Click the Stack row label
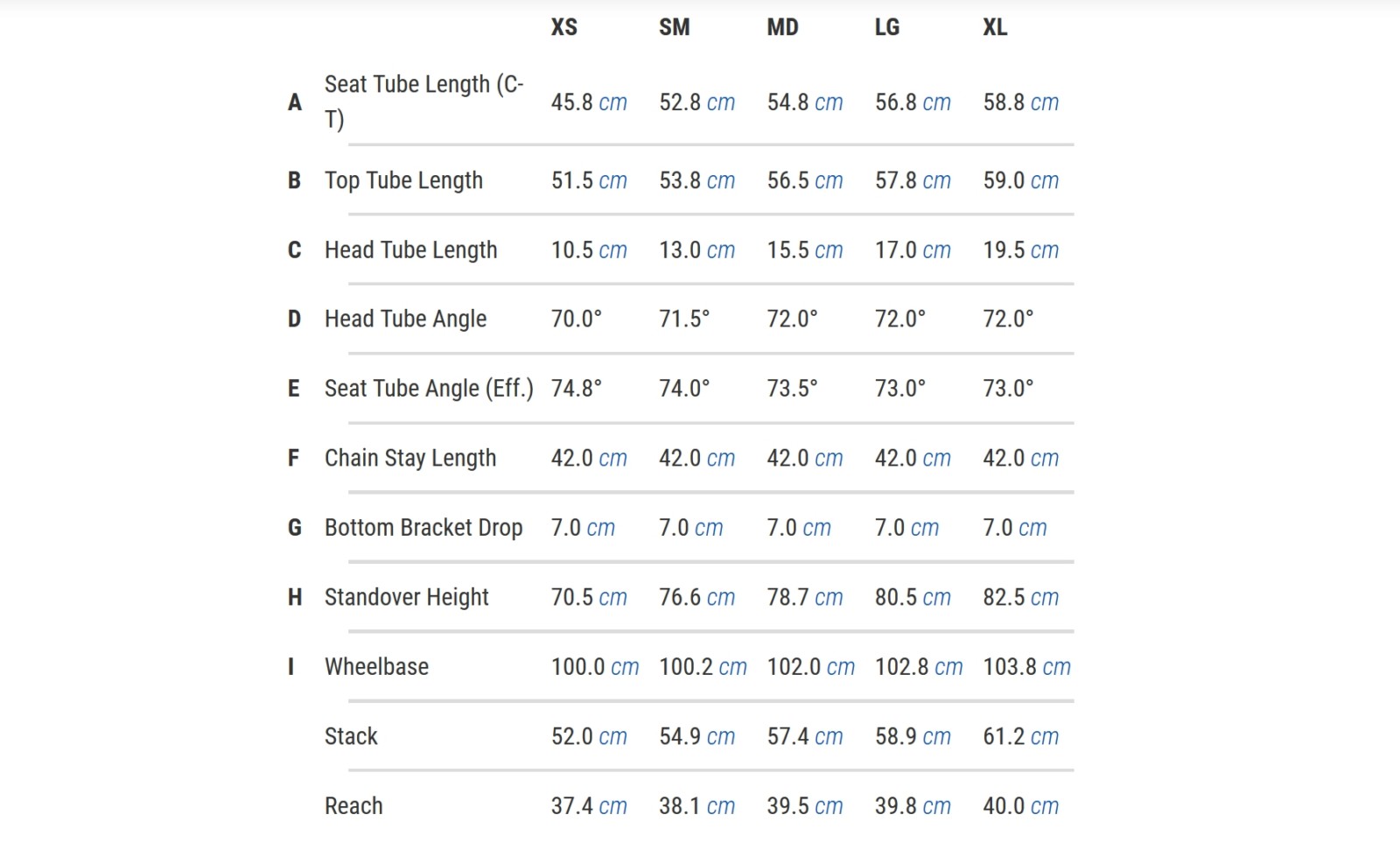1400x850 pixels. (351, 736)
